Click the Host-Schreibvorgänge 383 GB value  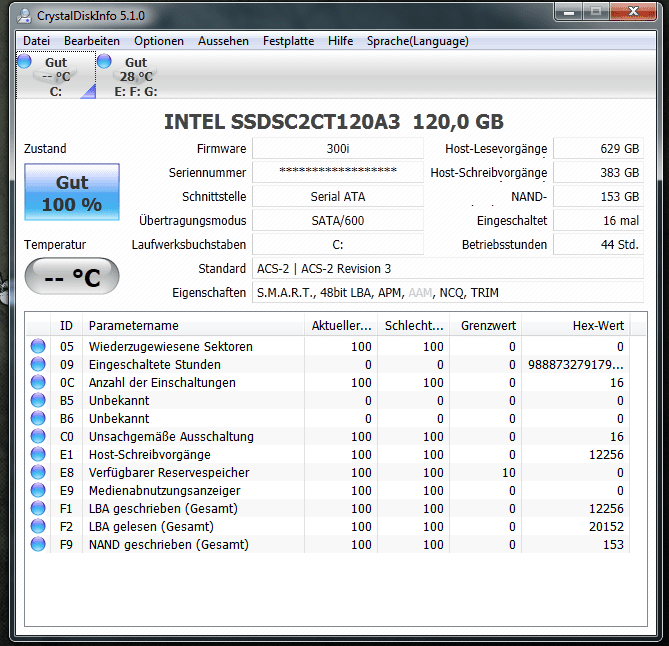[x=599, y=172]
